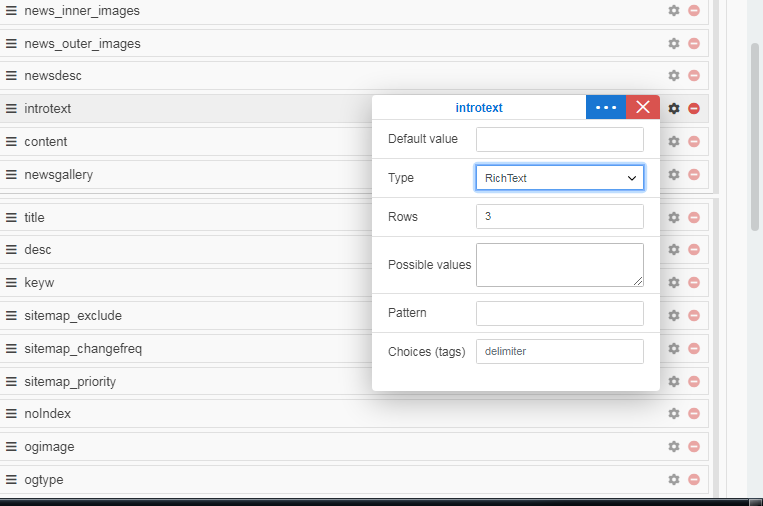Viewport: 763px width, 506px height.
Task: Open settings gear for noIndex row
Action: tap(674, 413)
